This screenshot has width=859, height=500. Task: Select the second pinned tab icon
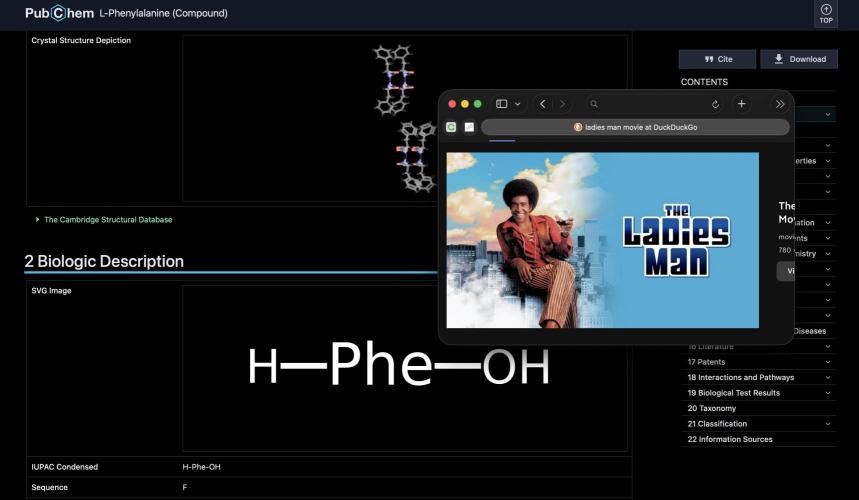[x=469, y=127]
